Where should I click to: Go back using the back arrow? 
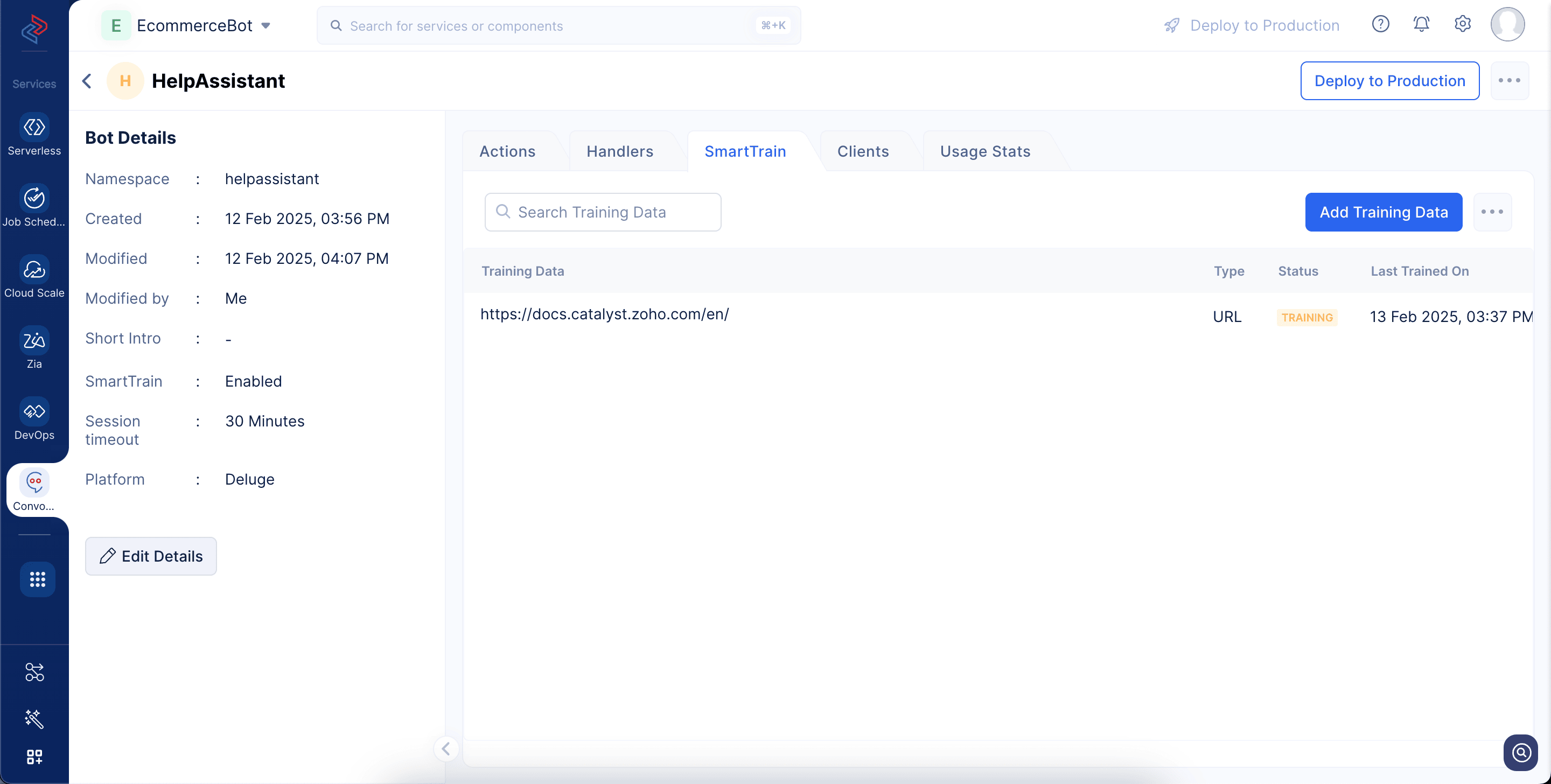[87, 81]
